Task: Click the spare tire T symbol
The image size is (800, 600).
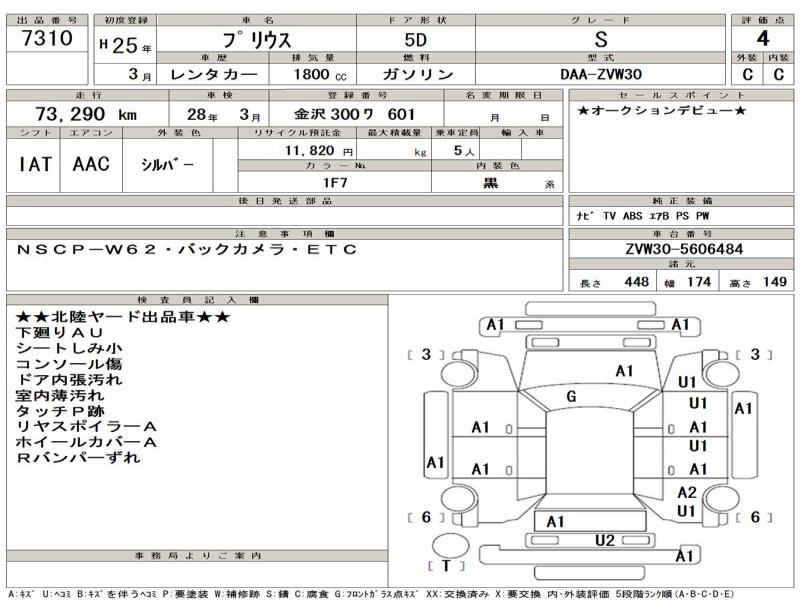Action: (x=442, y=565)
